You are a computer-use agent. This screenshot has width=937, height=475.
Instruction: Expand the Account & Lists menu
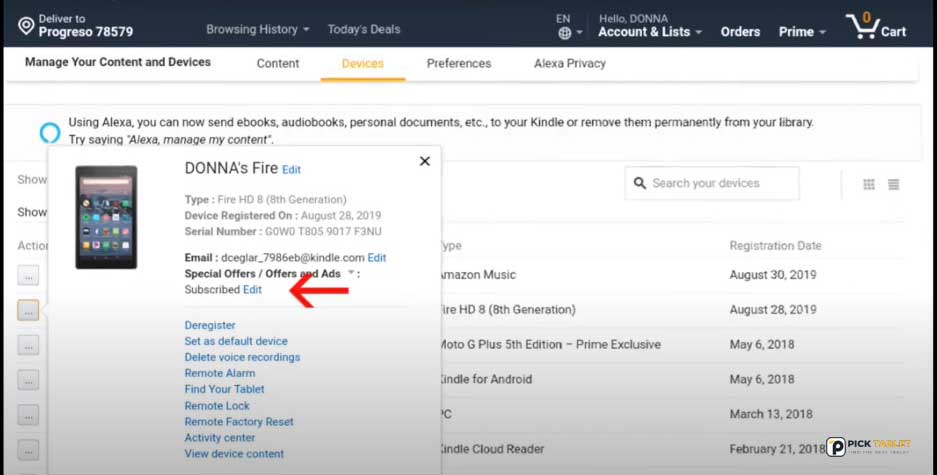[x=650, y=32]
